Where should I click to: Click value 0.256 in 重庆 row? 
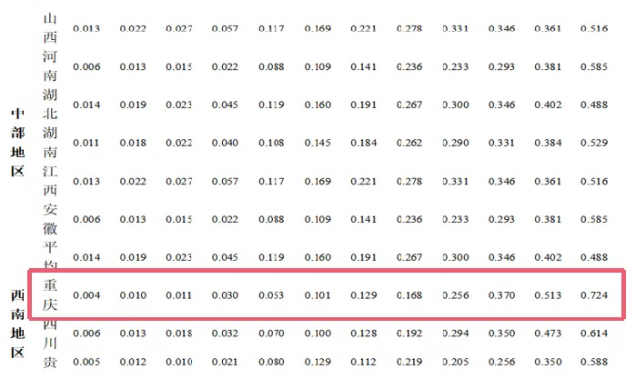(456, 295)
